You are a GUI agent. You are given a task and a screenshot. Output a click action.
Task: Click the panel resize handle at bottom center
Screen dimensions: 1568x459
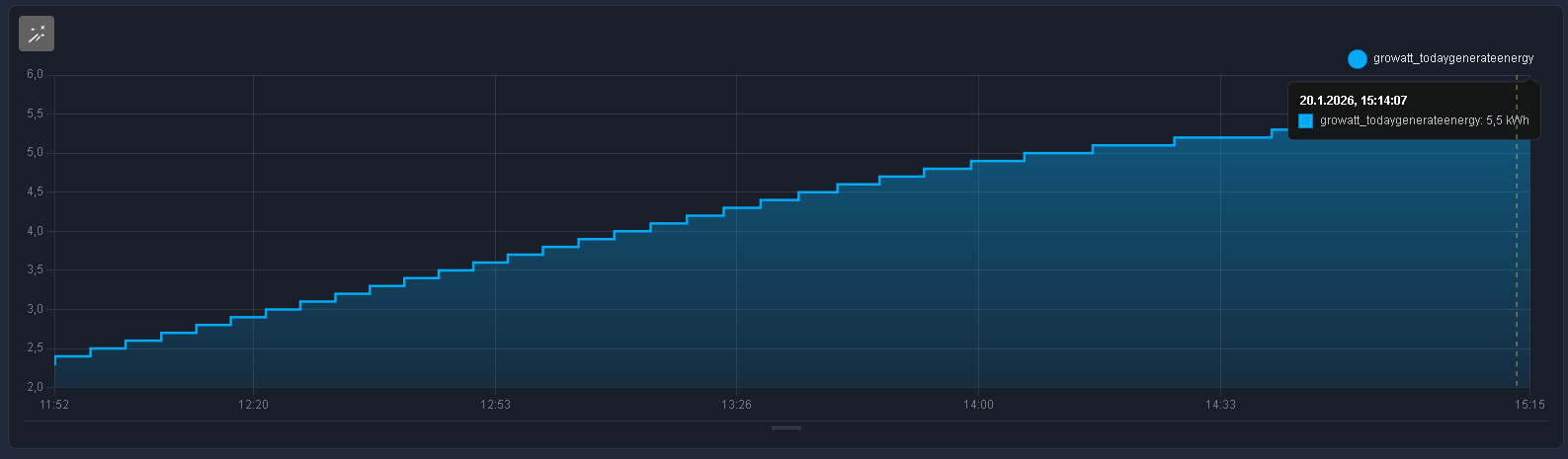786,428
